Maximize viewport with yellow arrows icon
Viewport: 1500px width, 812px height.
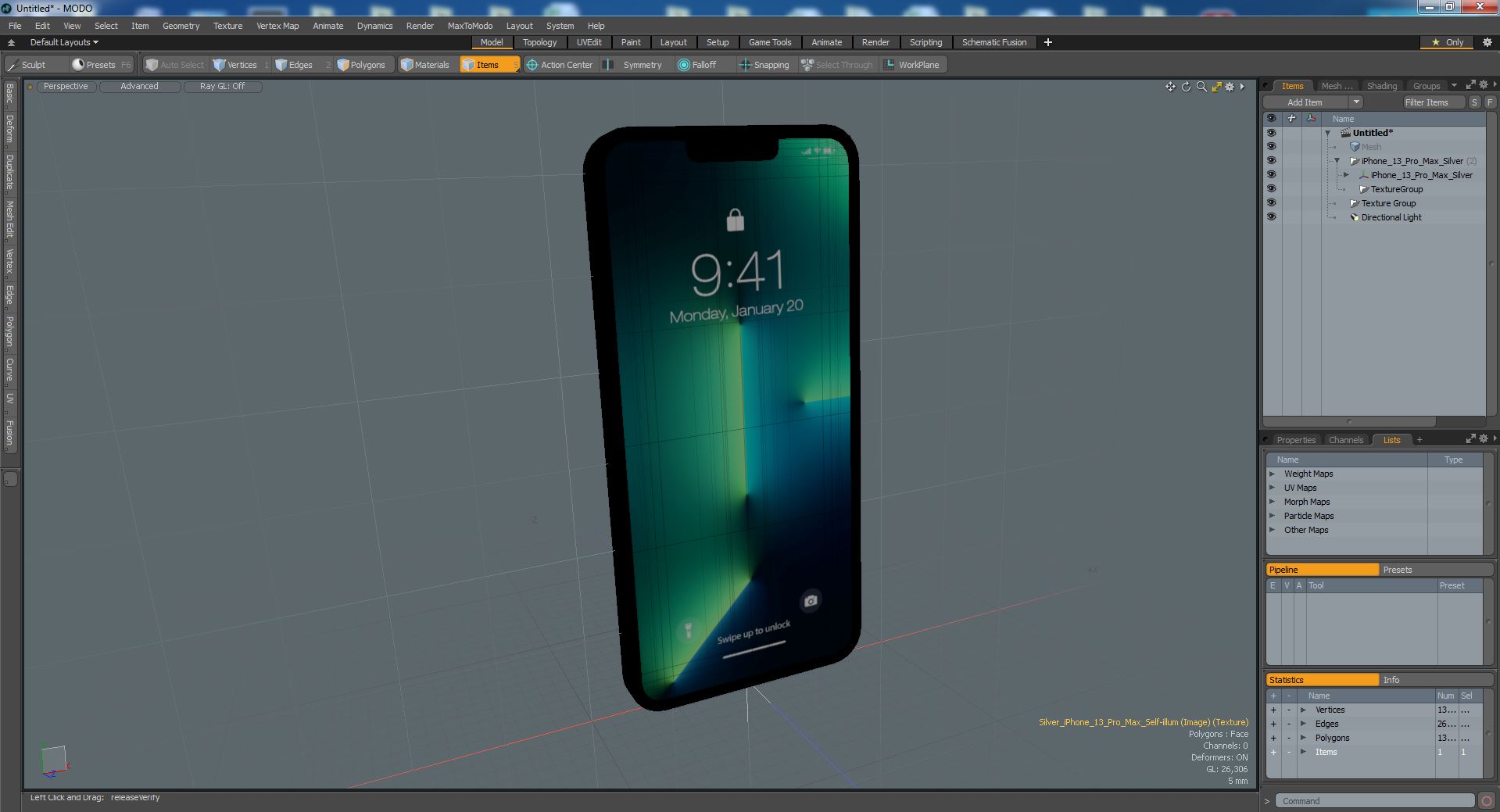click(x=1216, y=87)
